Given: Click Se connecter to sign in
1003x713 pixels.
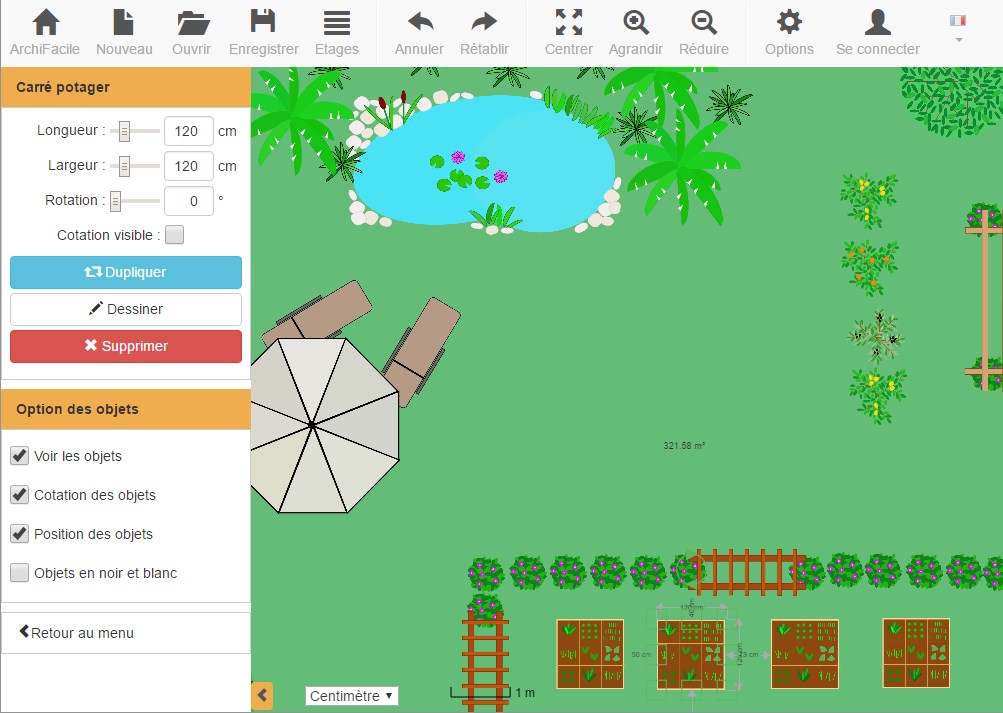Looking at the screenshot, I should pos(876,22).
